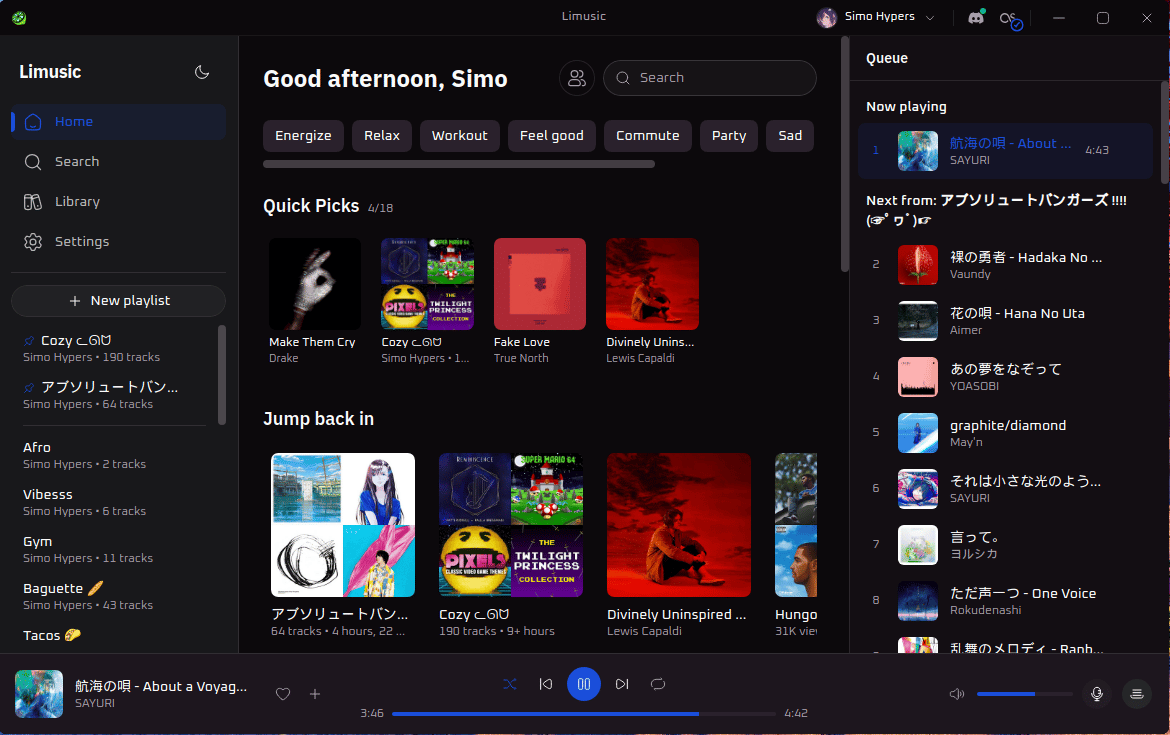The width and height of the screenshot is (1170, 735).
Task: Play queue track by YOASOBI
Action: click(x=1005, y=377)
